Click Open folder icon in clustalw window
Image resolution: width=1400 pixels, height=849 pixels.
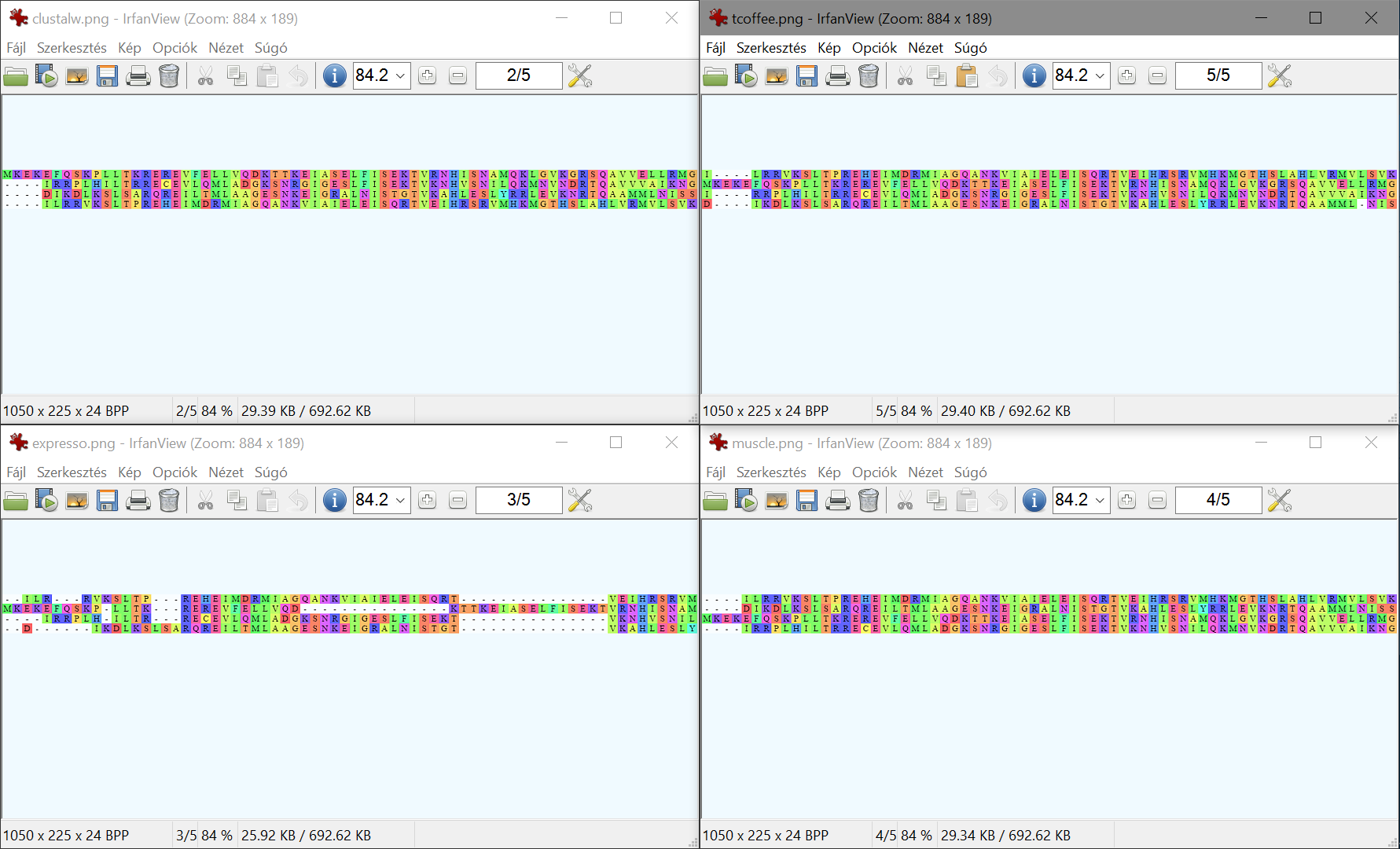16,76
